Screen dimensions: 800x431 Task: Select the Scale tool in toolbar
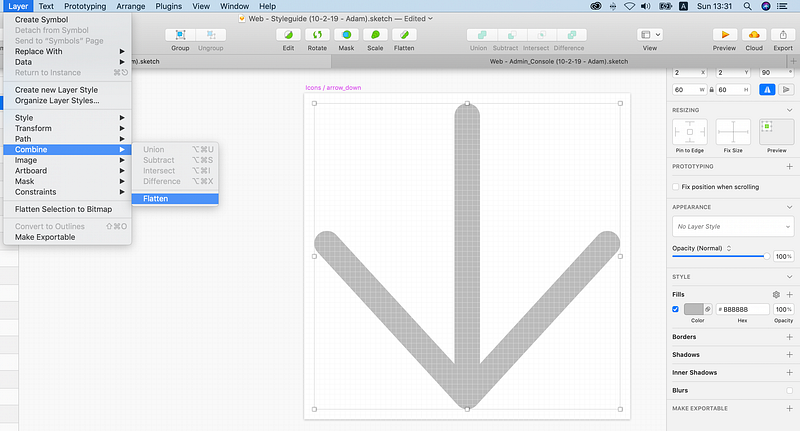375,35
